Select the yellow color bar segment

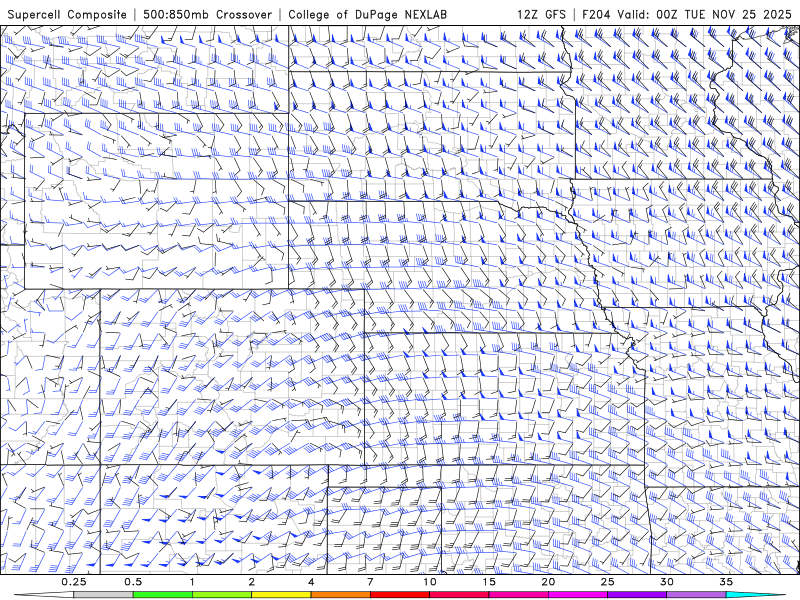[x=281, y=595]
